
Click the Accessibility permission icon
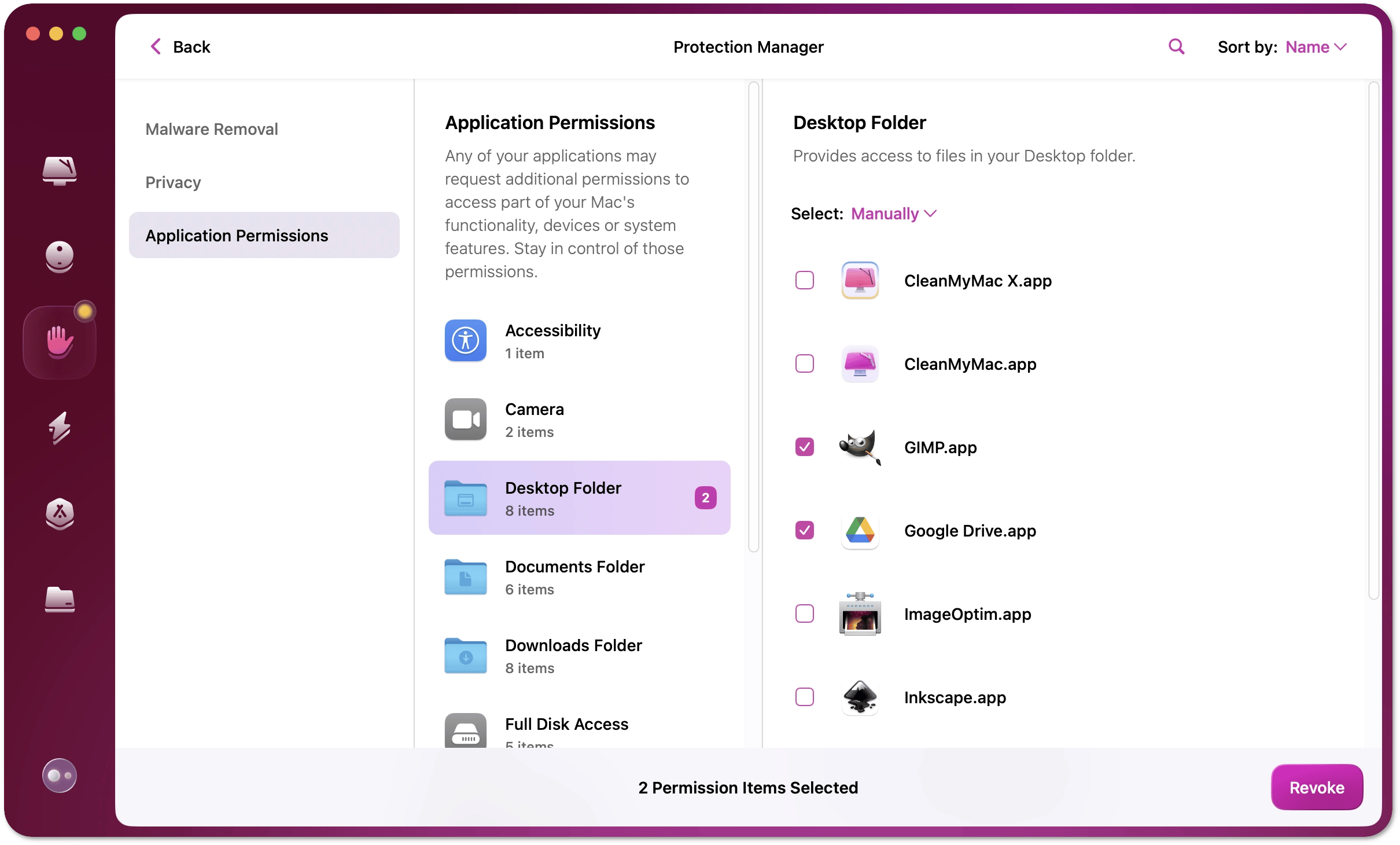coord(466,341)
